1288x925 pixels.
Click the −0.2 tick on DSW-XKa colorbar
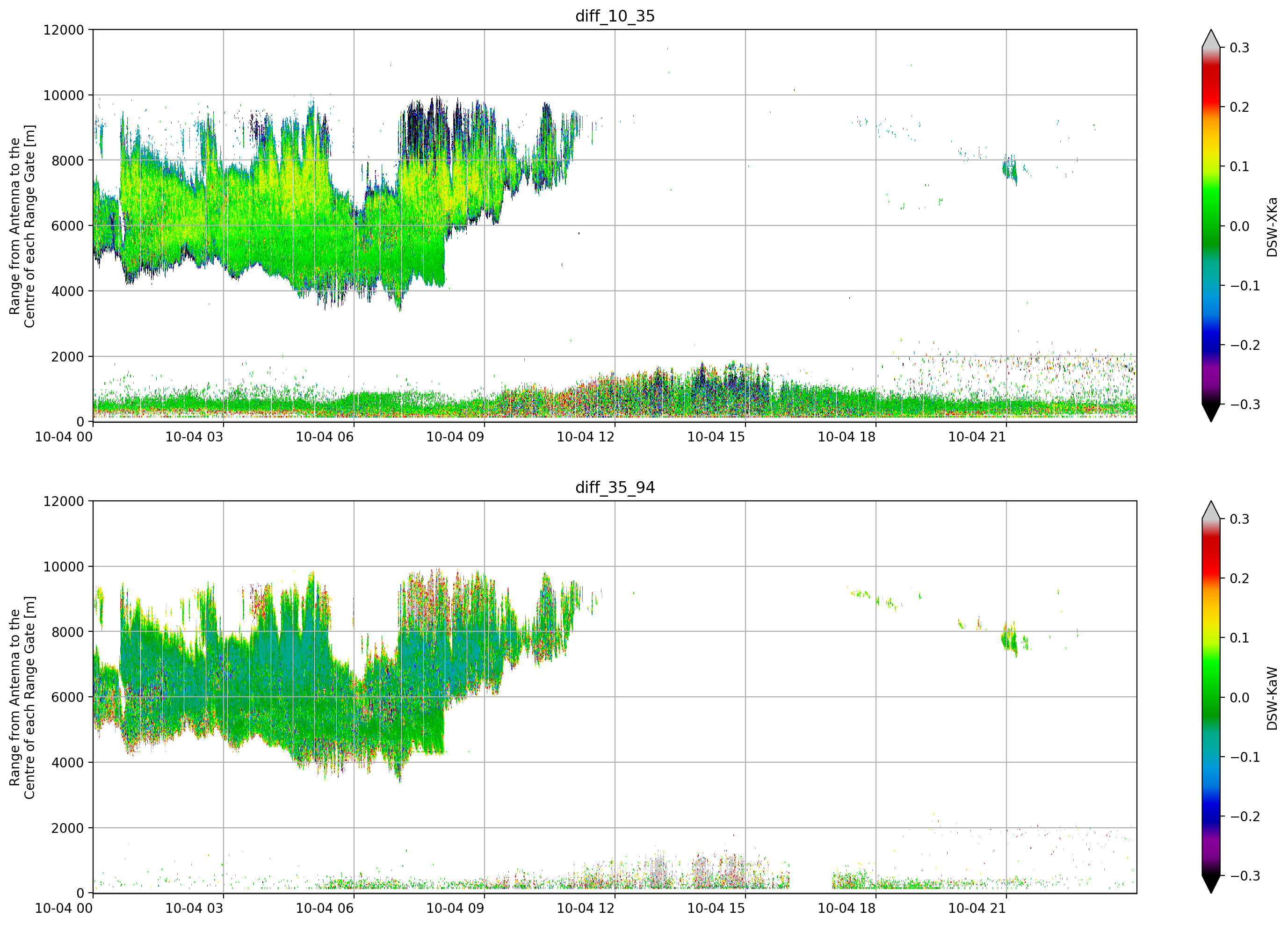point(1245,345)
